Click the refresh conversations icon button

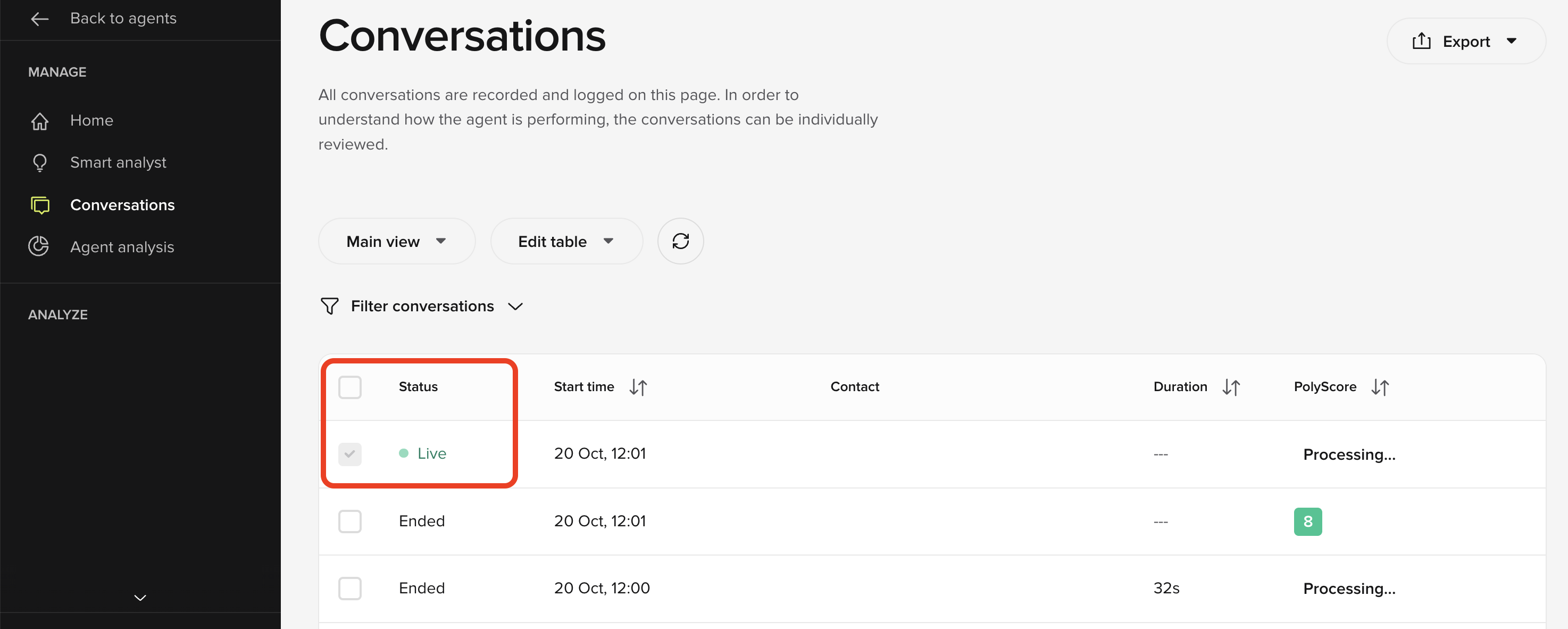pyautogui.click(x=680, y=242)
